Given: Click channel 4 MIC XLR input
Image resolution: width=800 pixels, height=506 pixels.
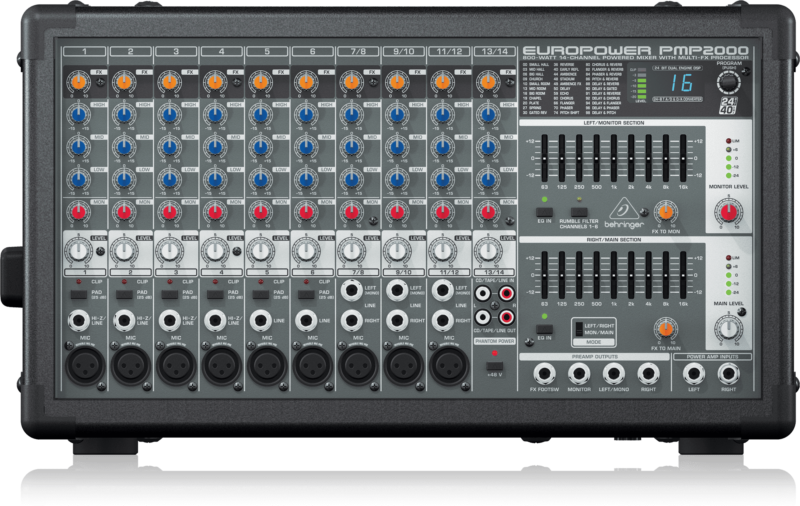Looking at the screenshot, I should 221,365.
